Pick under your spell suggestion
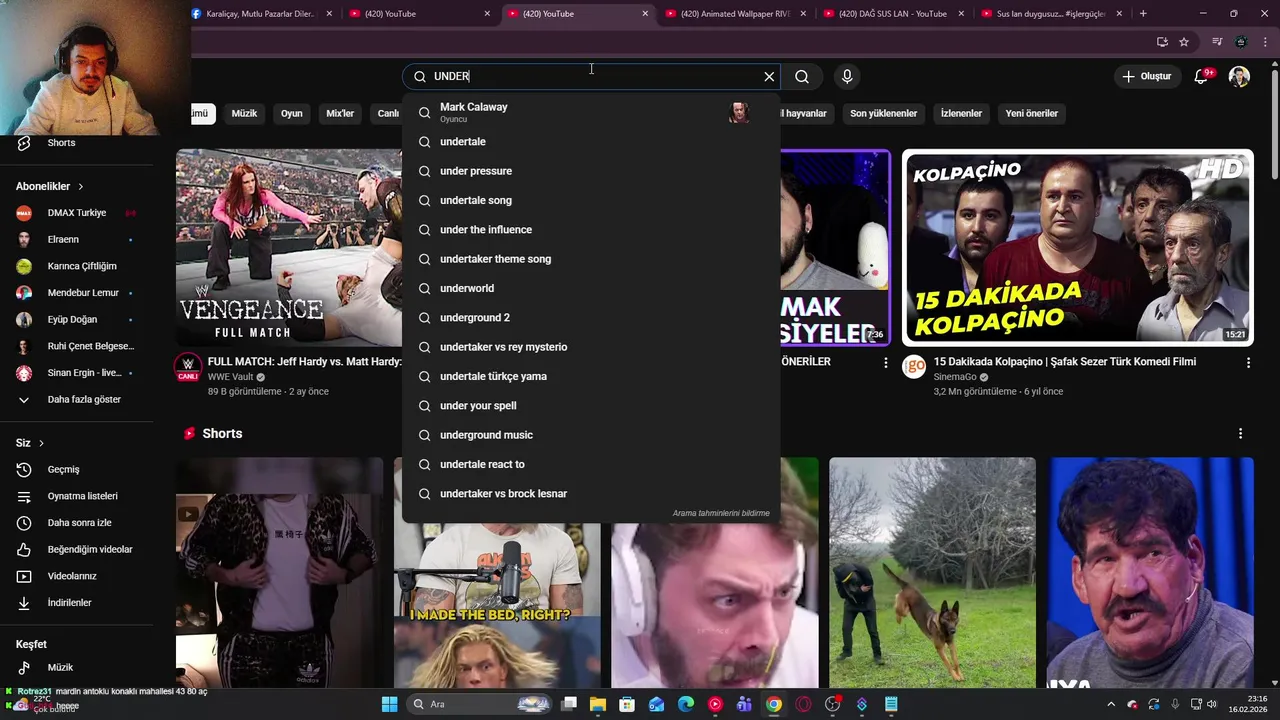Viewport: 1280px width, 720px height. point(591,406)
